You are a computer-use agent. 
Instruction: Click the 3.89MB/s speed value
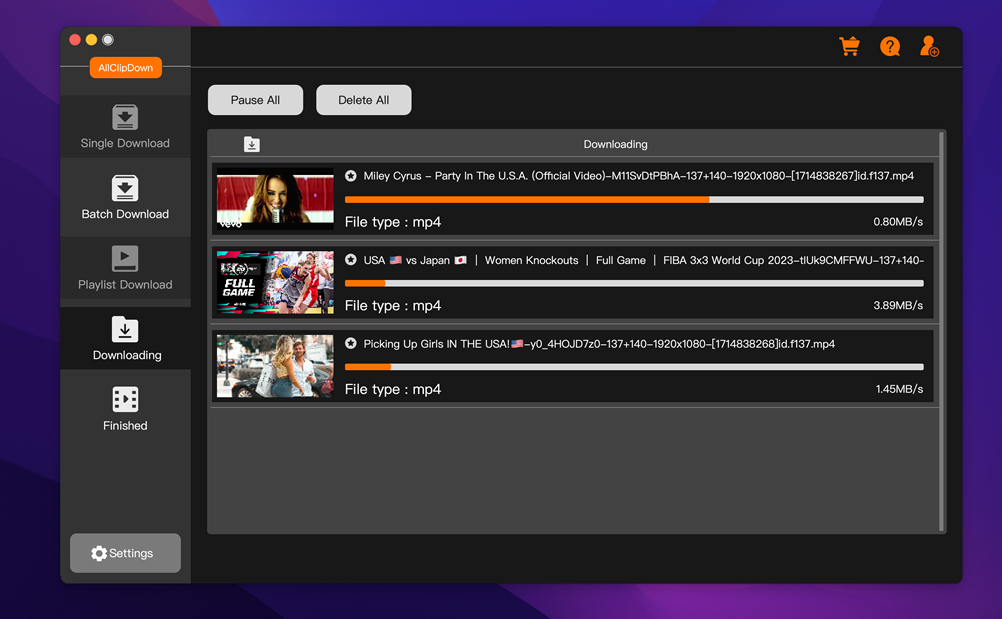click(x=898, y=305)
